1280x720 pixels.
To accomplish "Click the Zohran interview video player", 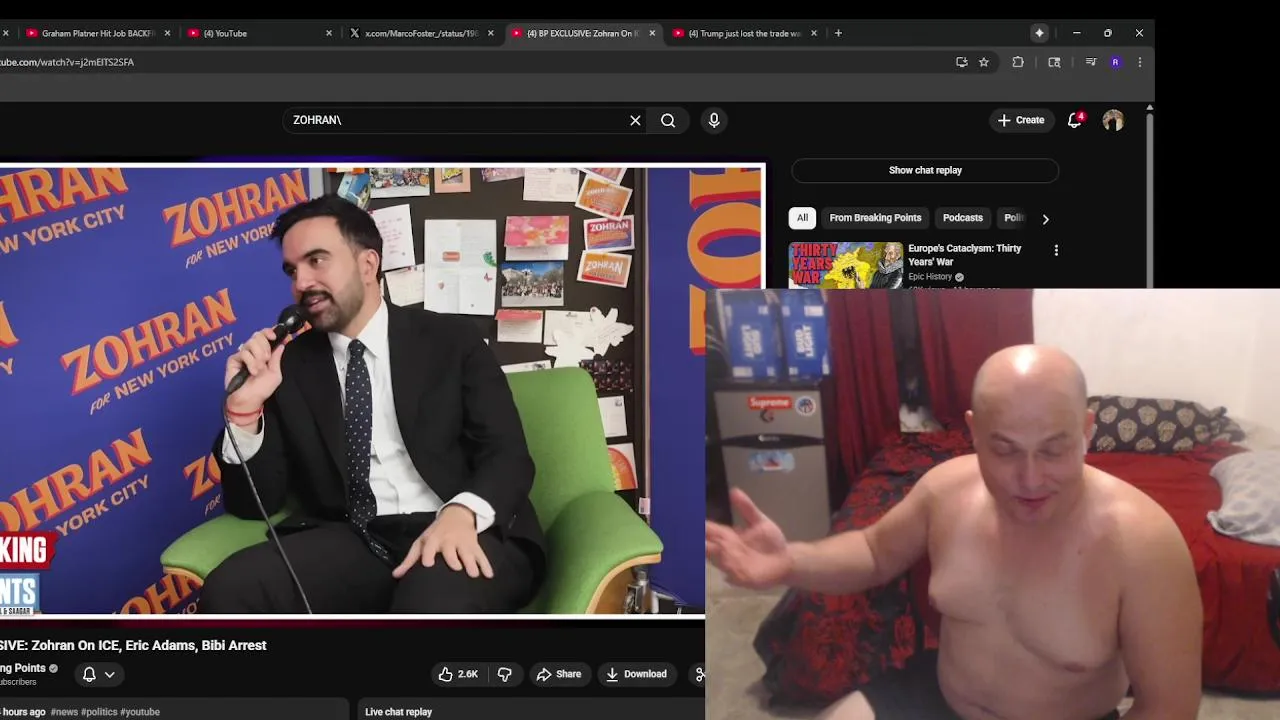I will [382, 390].
